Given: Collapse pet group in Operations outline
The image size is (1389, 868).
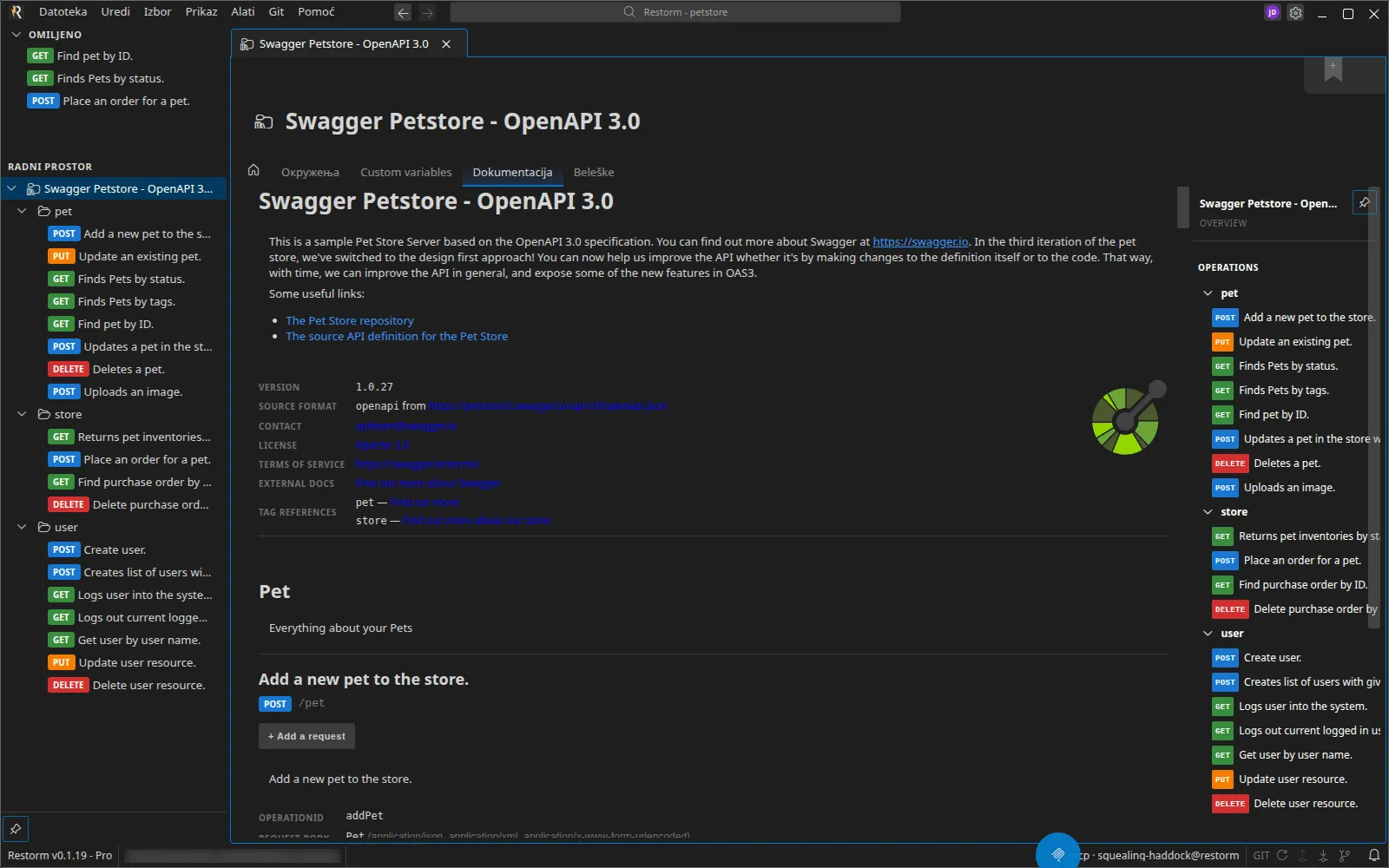Looking at the screenshot, I should pos(1208,293).
